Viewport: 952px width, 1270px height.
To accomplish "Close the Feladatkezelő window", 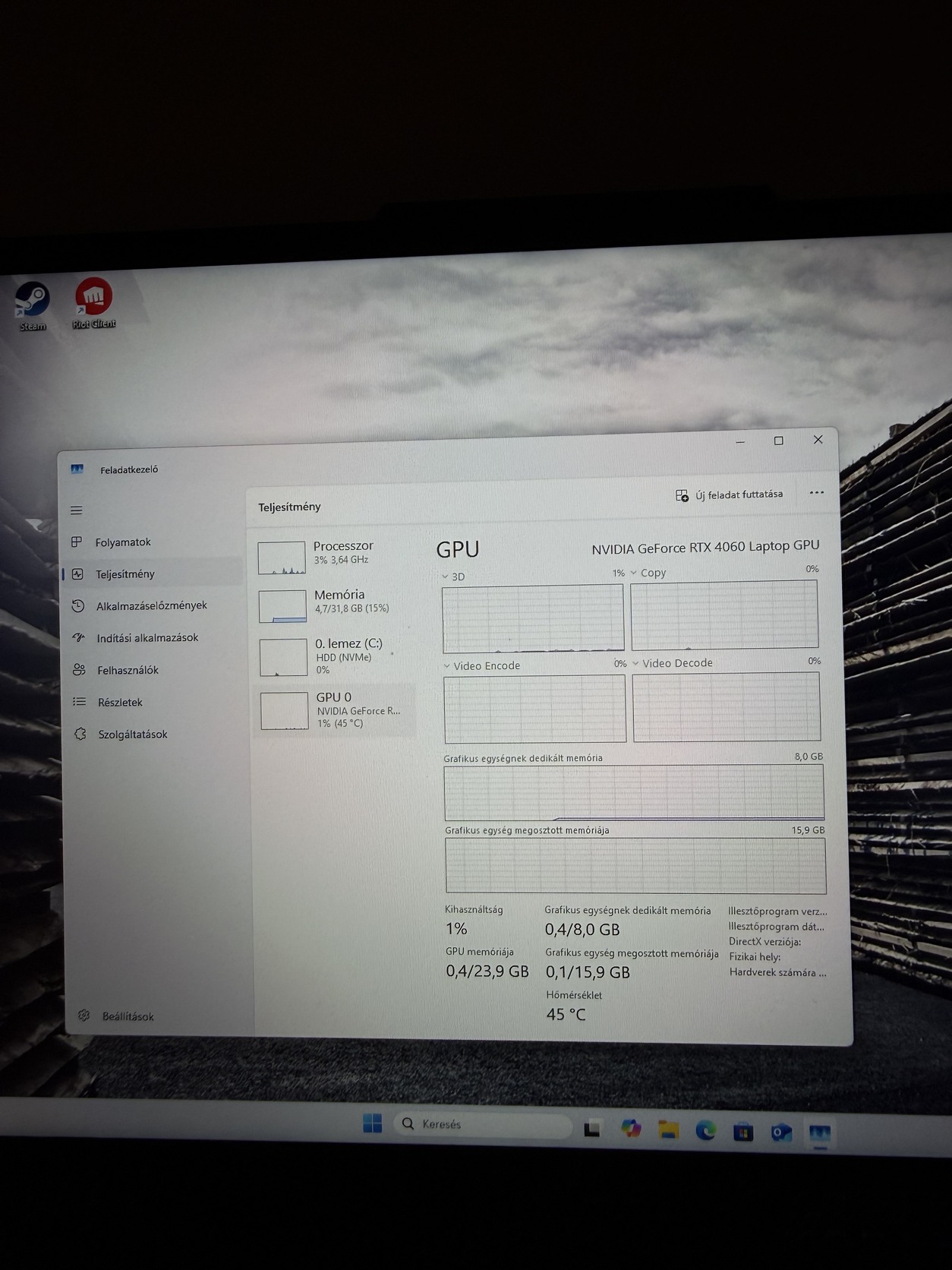I will point(818,440).
